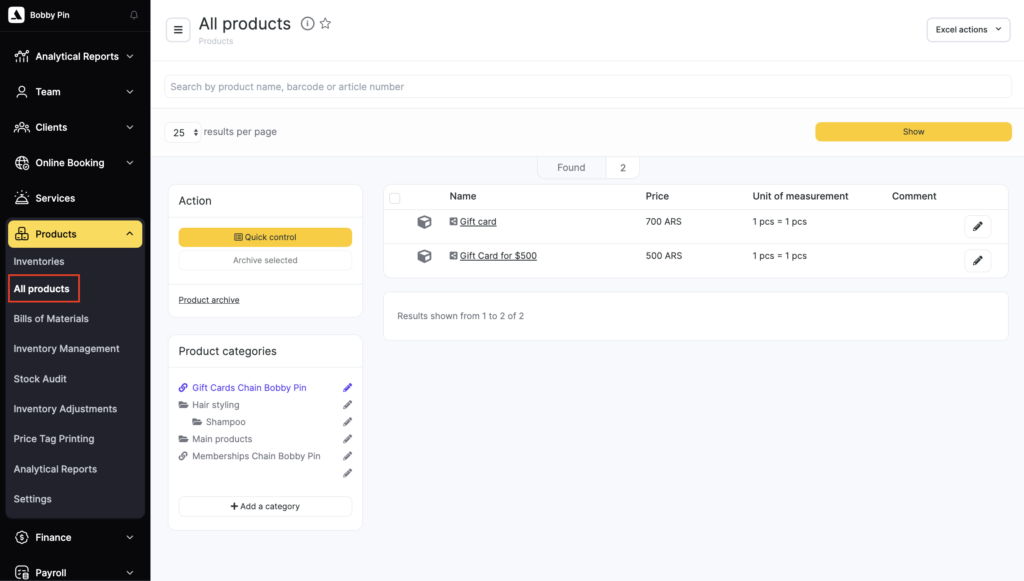Open Inventory Management in the sidebar
This screenshot has width=1024, height=581.
point(66,349)
